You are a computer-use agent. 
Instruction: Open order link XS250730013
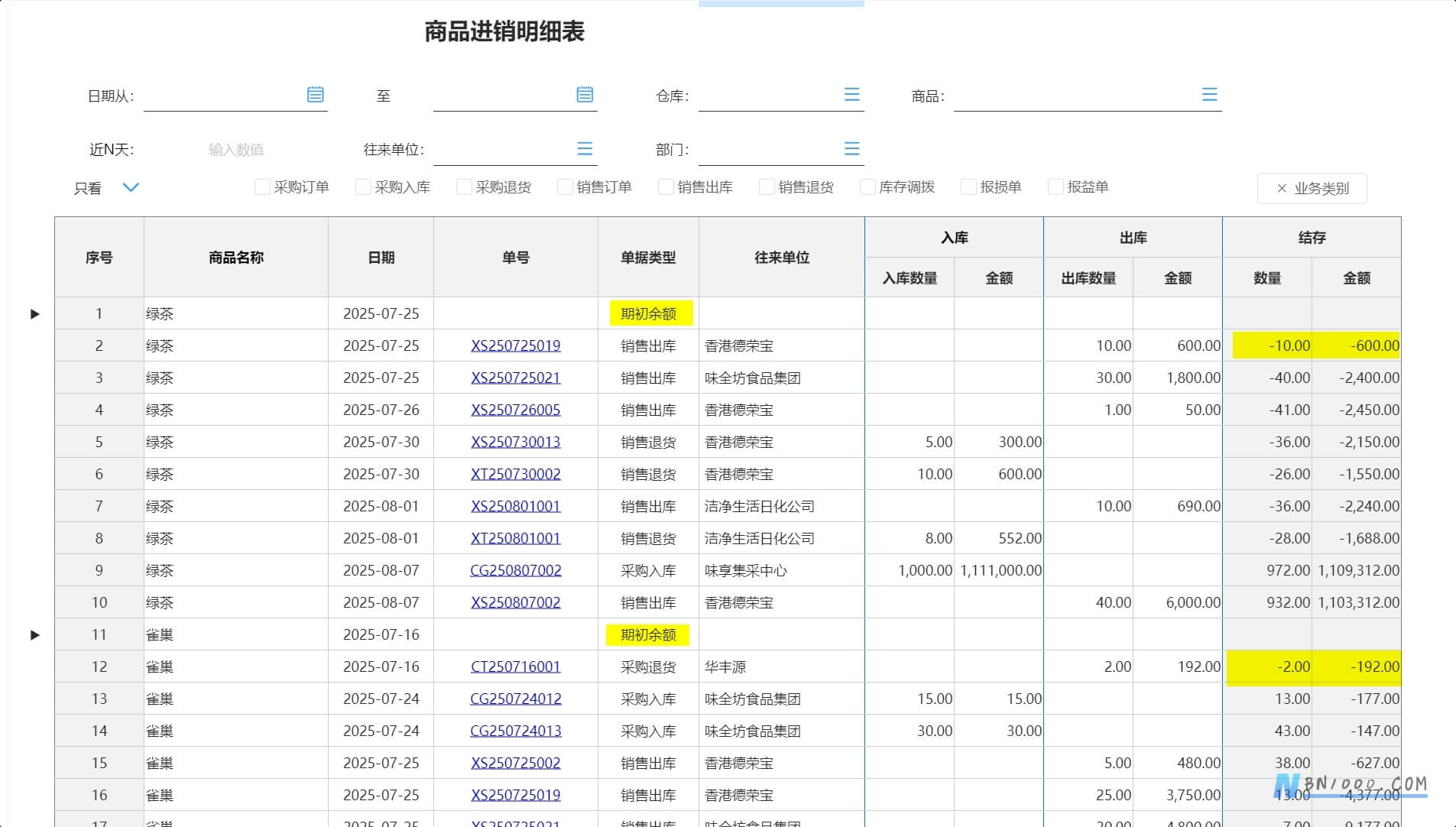(516, 442)
